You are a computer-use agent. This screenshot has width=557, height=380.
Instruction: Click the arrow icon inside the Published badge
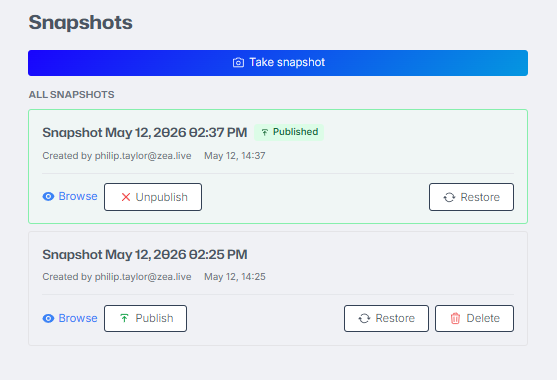[264, 132]
